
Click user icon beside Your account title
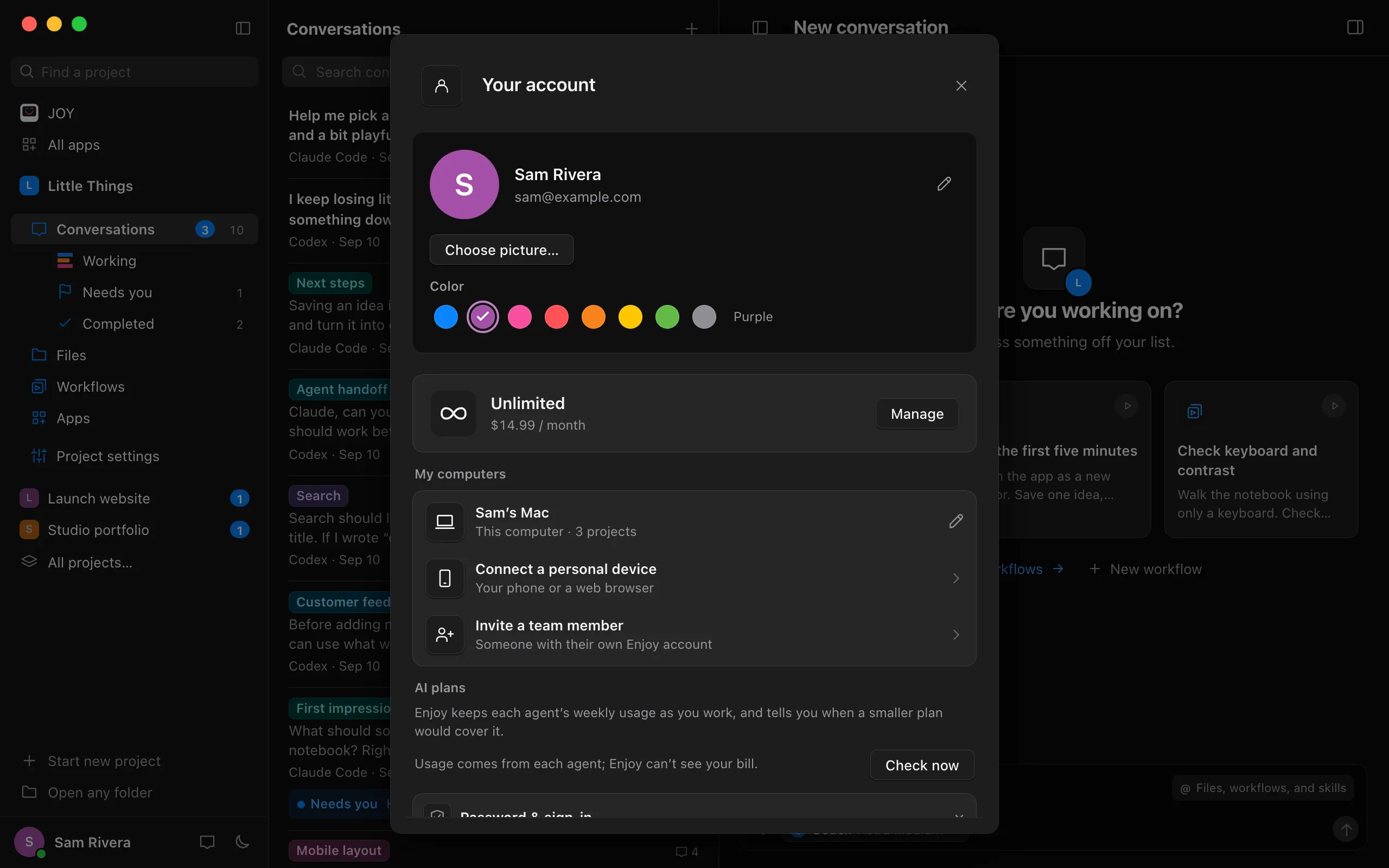(x=441, y=86)
